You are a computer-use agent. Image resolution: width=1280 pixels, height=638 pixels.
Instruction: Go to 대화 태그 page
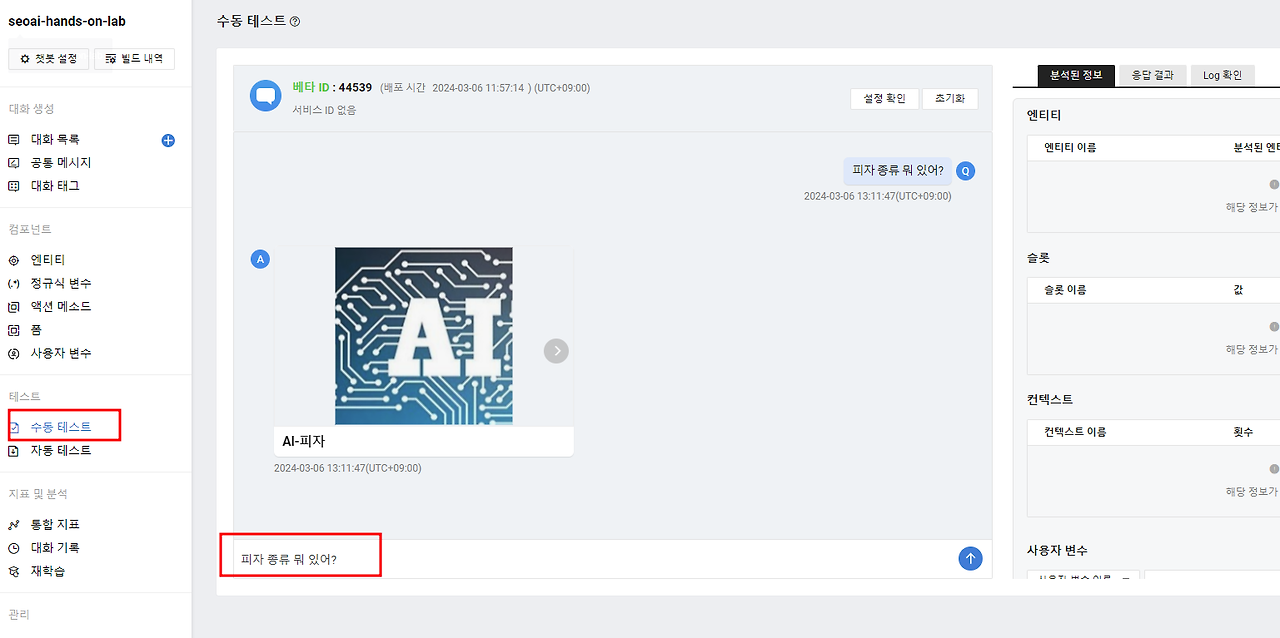(55, 186)
